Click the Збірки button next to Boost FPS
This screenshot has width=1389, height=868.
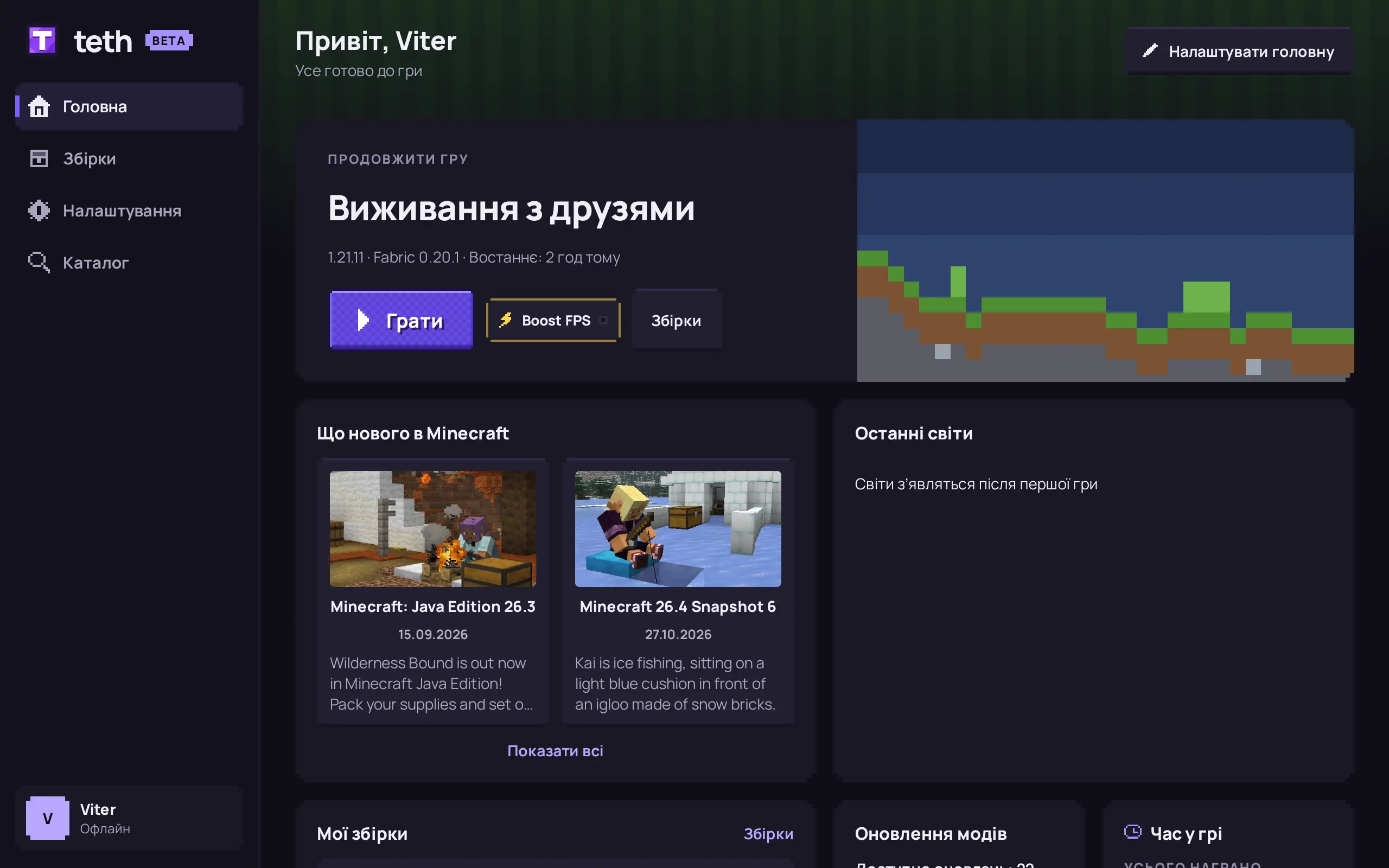pos(676,320)
